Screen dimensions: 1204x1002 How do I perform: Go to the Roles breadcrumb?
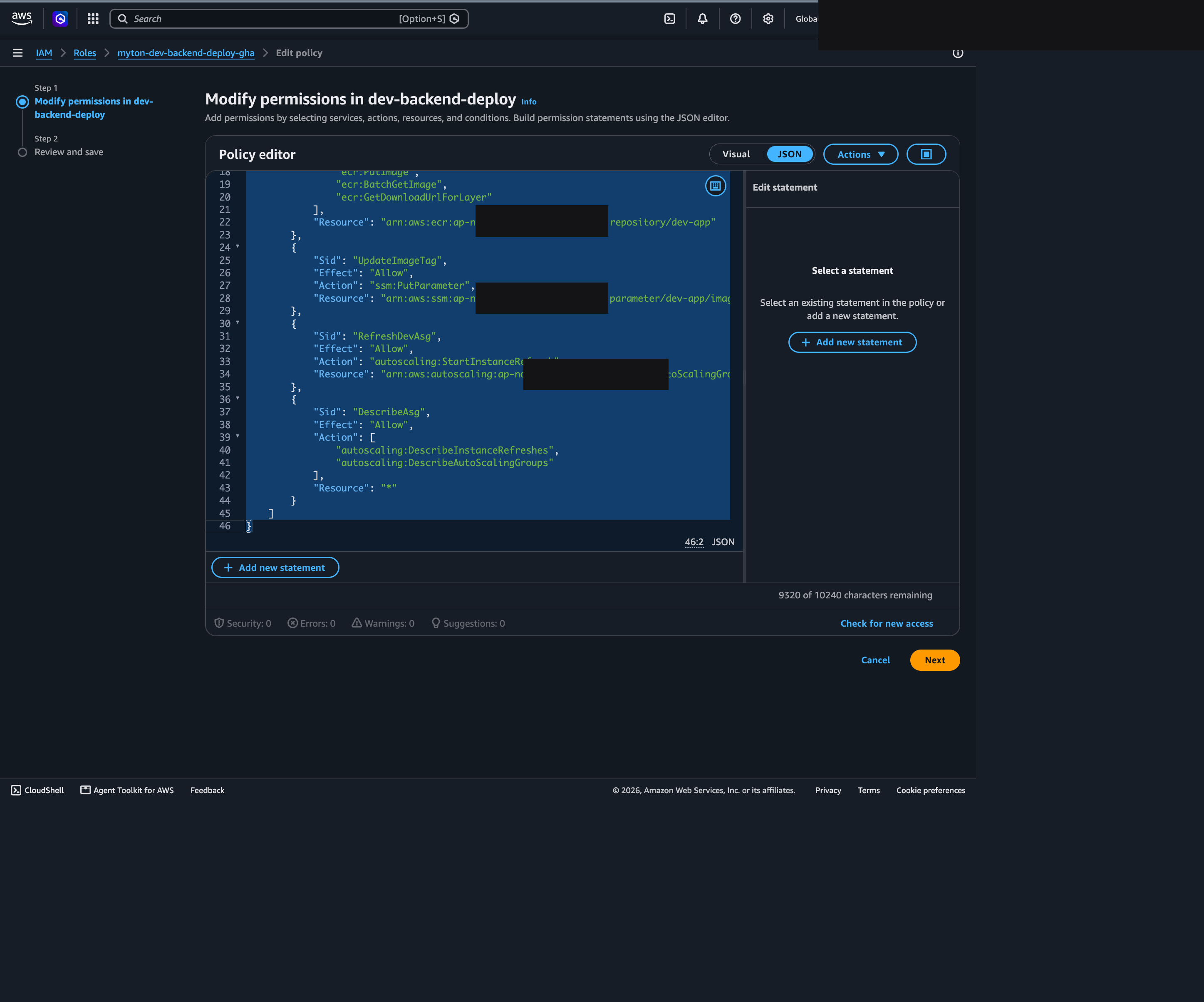[x=85, y=53]
